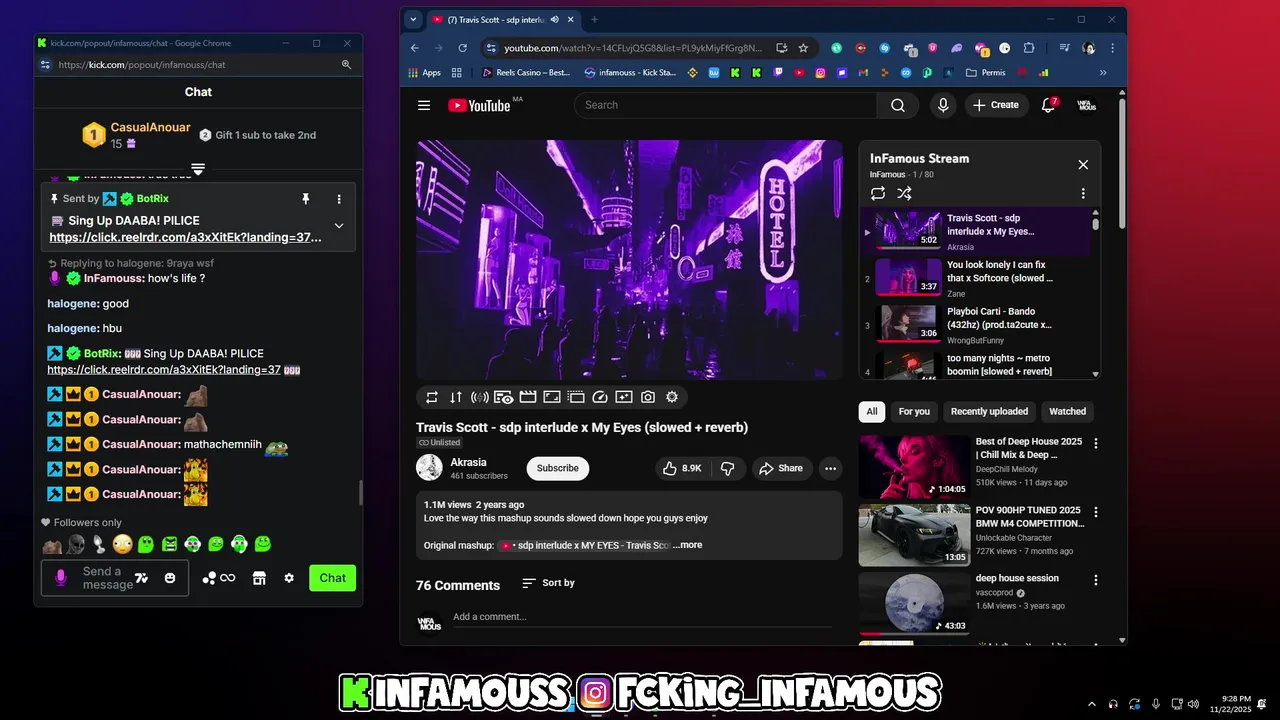Open Akrasia channel avatar

430,468
